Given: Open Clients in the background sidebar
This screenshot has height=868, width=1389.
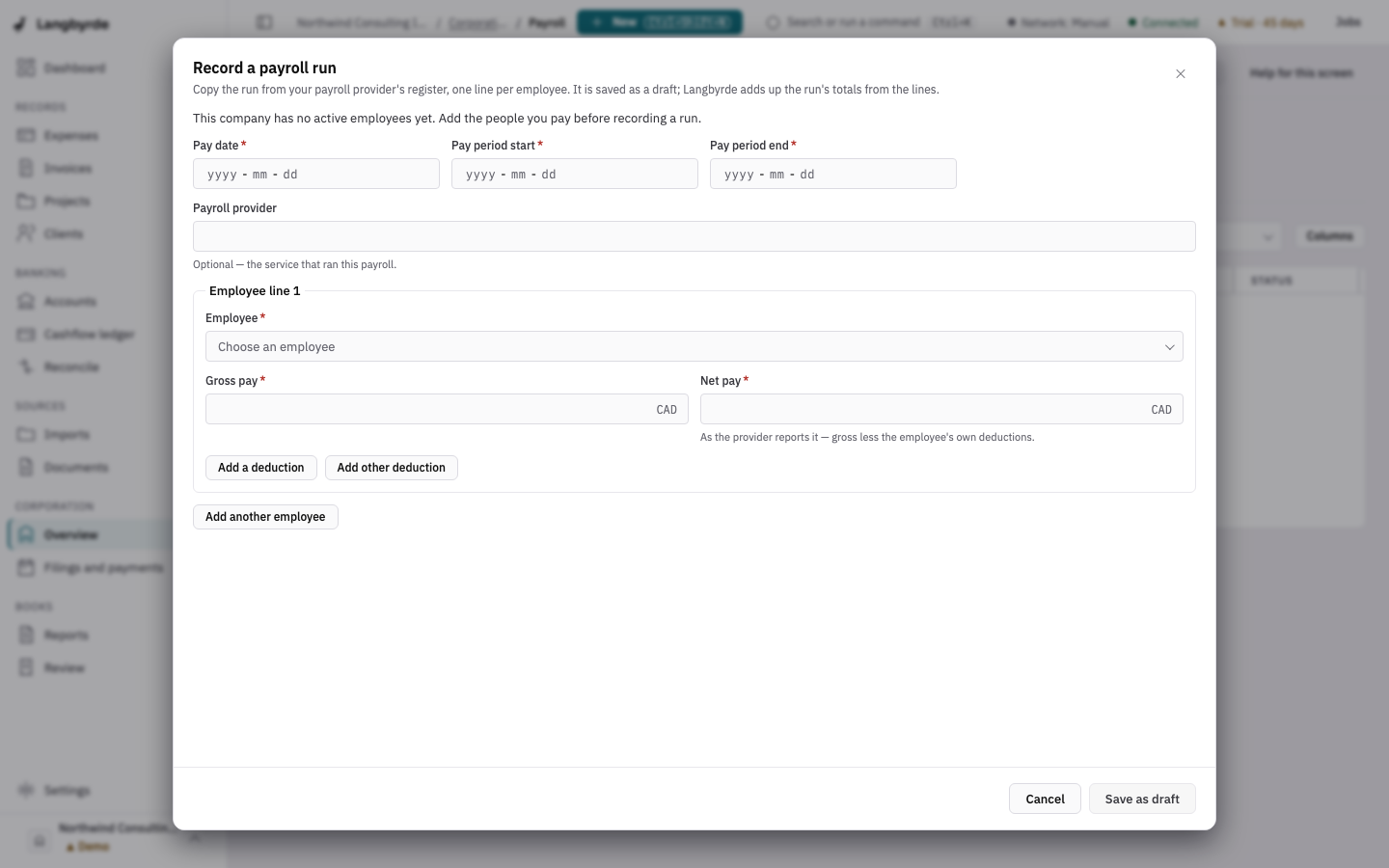Looking at the screenshot, I should click(89, 234).
